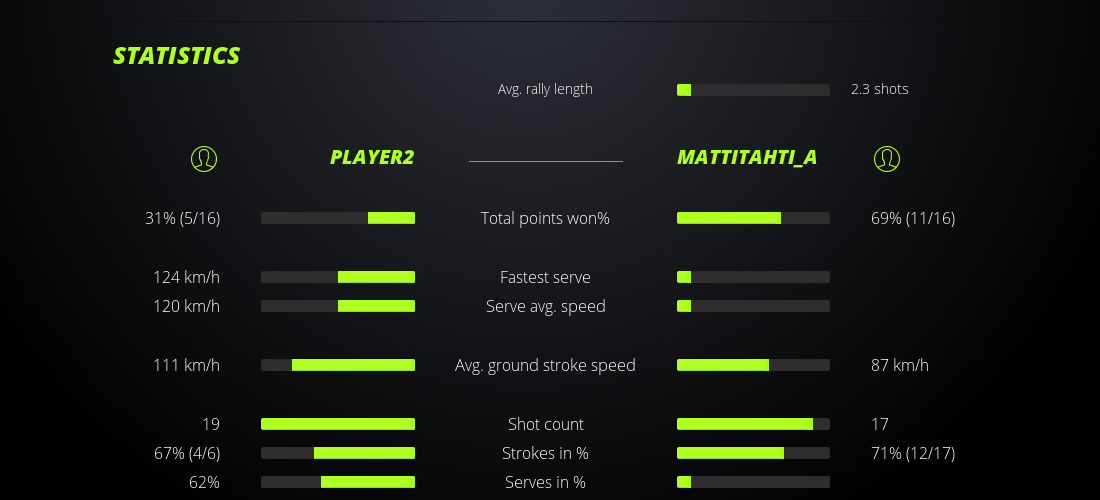
Task: Click PLAYER2's Total points won bar
Action: pos(338,218)
